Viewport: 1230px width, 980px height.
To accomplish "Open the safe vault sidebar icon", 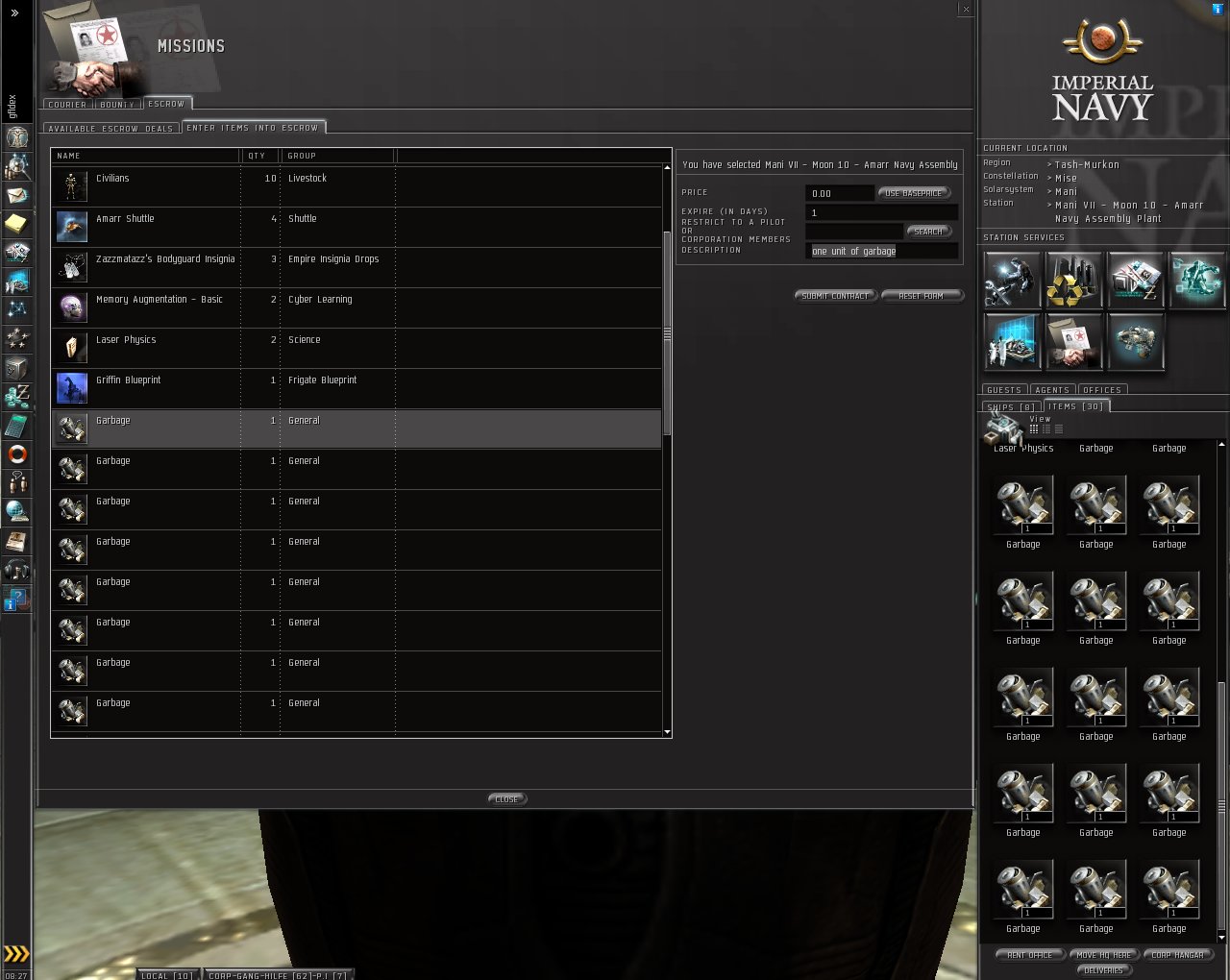I will tap(16, 367).
